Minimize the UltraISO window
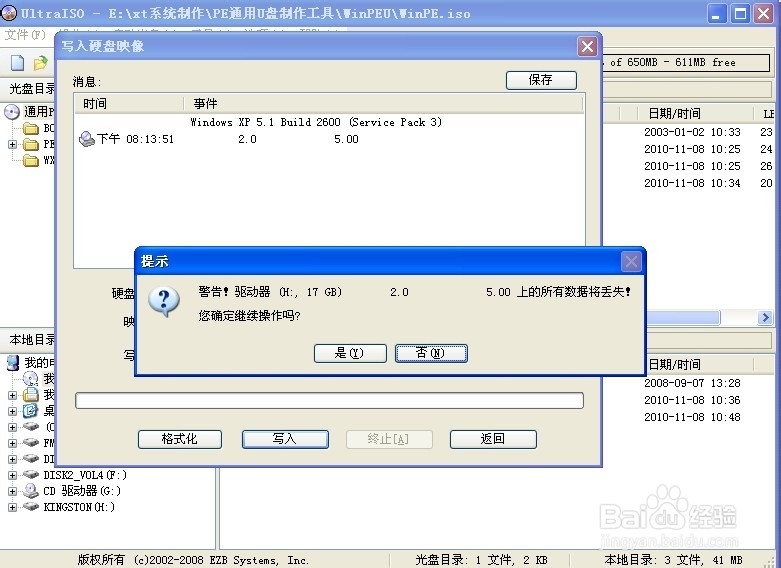Viewport: 781px width, 568px height. click(716, 13)
